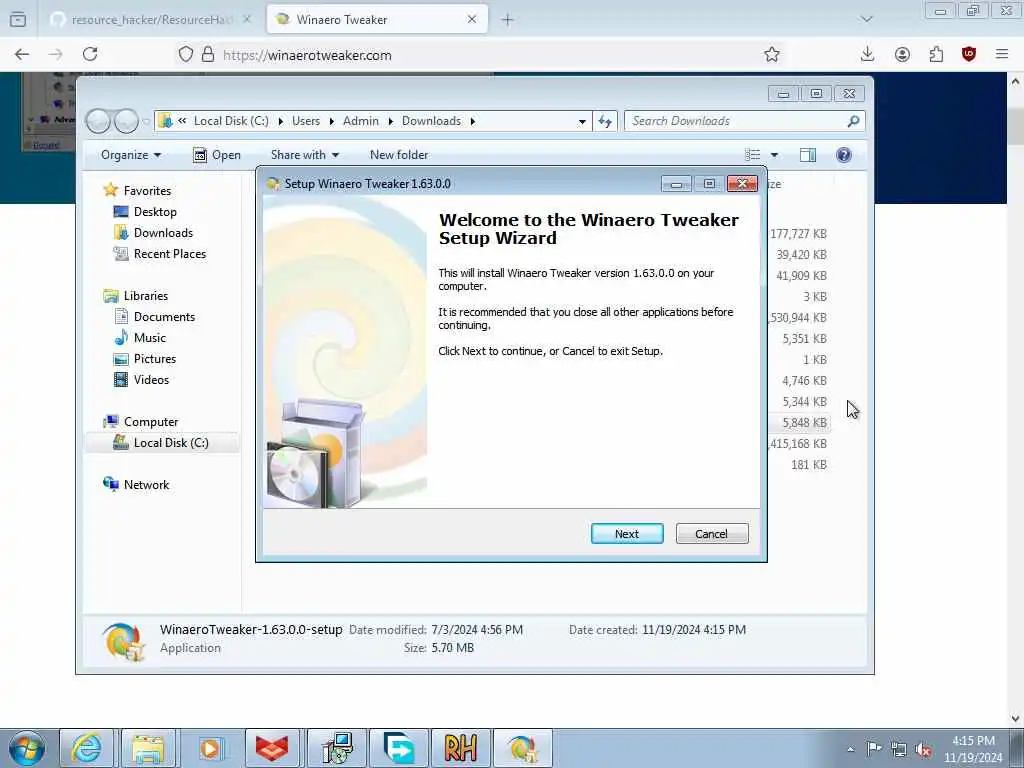Screen dimensions: 1024x768
Task: Launch Internet Explorer from taskbar
Action: (x=86, y=748)
